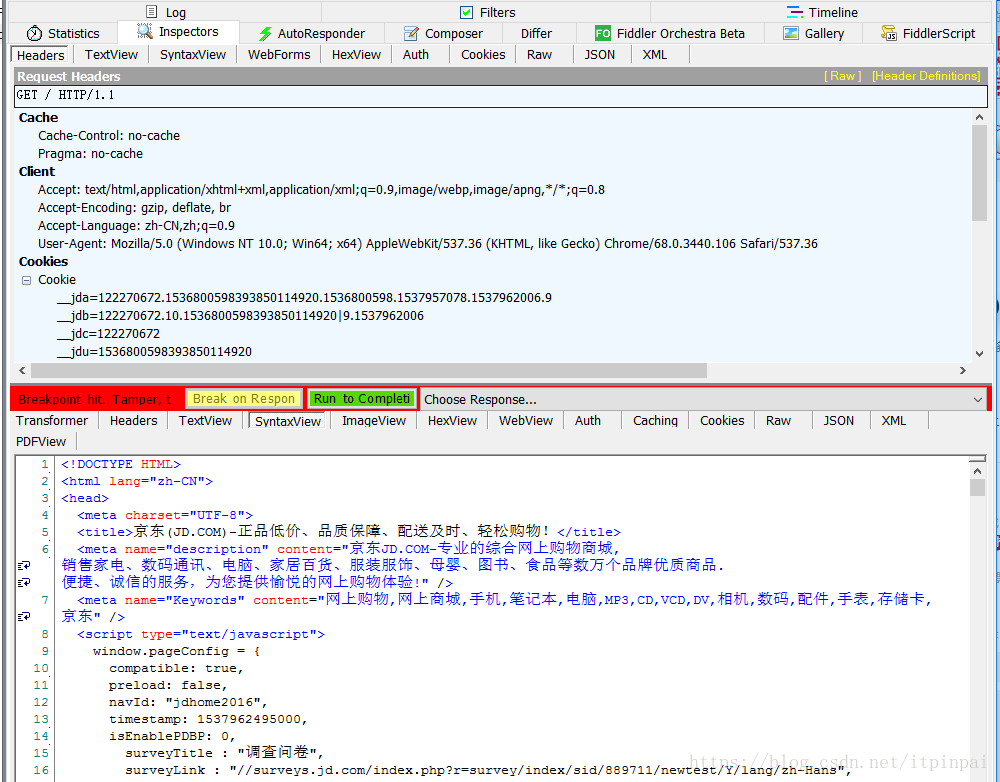Select request Auth tab

pyautogui.click(x=416, y=55)
